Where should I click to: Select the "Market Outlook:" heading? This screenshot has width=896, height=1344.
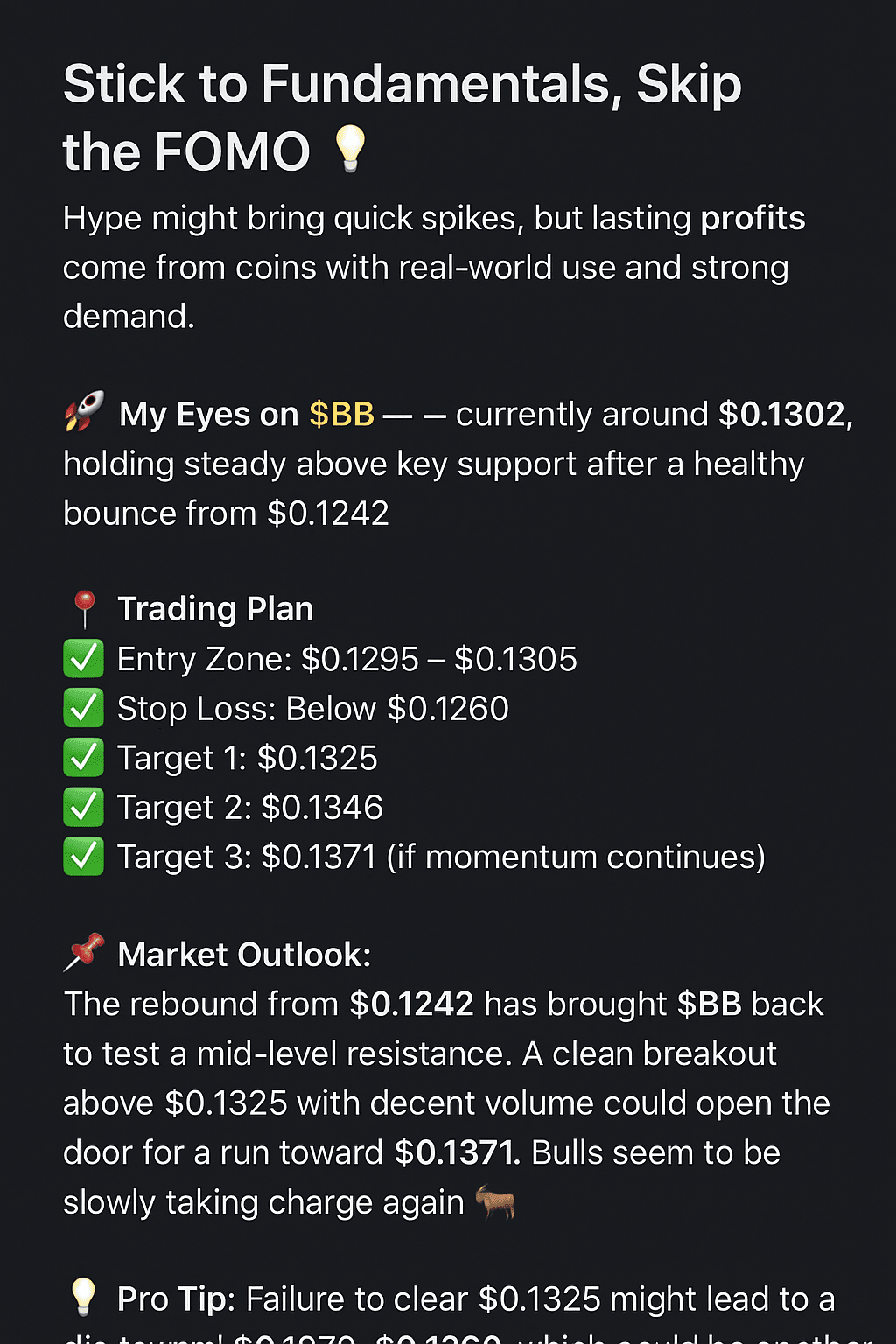244,955
